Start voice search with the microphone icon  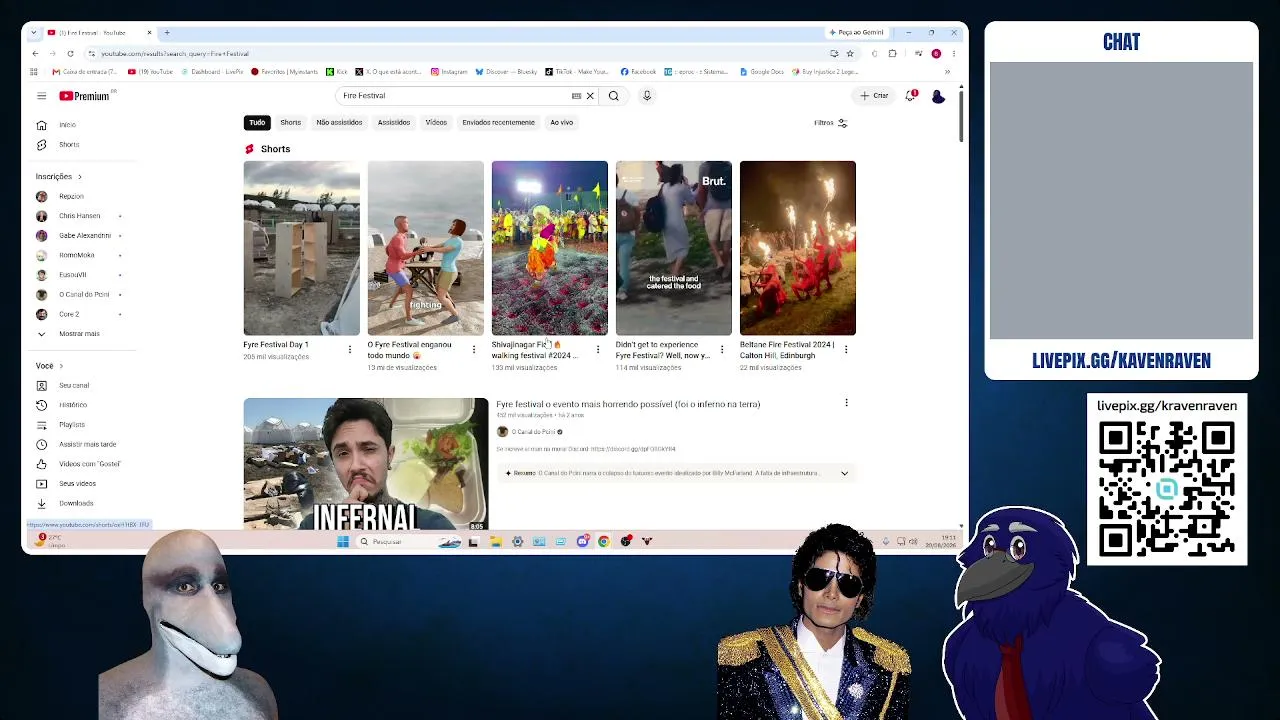pyautogui.click(x=647, y=96)
